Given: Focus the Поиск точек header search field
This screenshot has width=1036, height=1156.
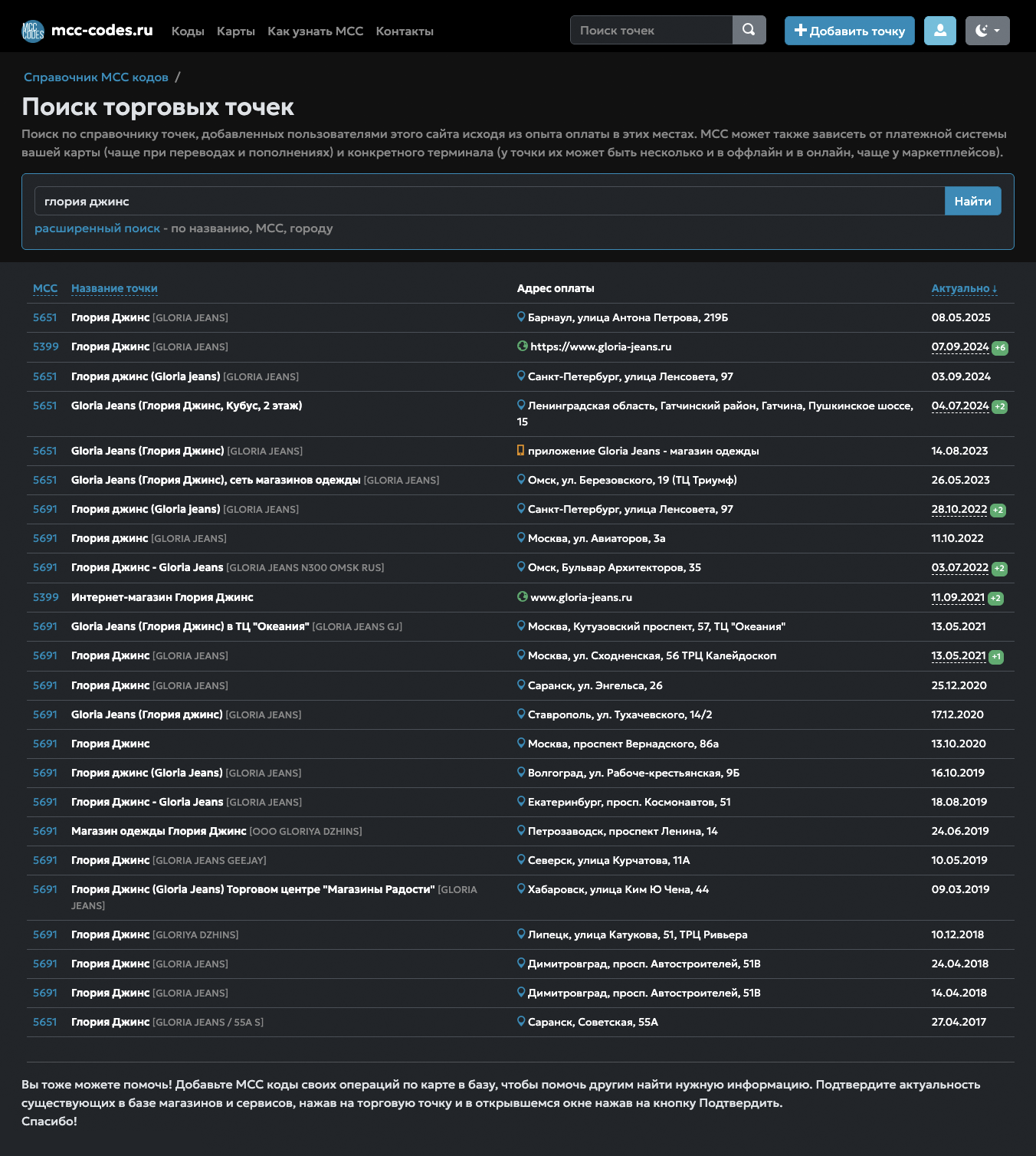Looking at the screenshot, I should point(651,30).
